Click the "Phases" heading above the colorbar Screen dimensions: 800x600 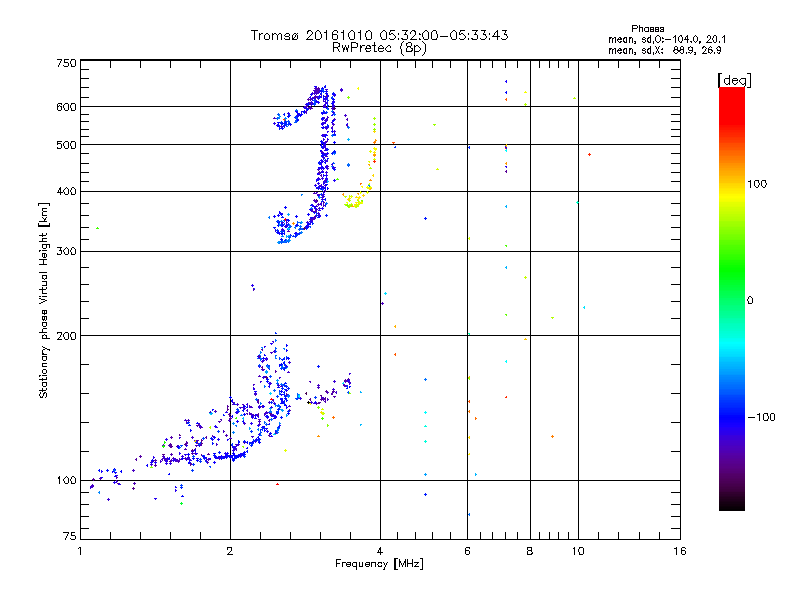(647, 29)
